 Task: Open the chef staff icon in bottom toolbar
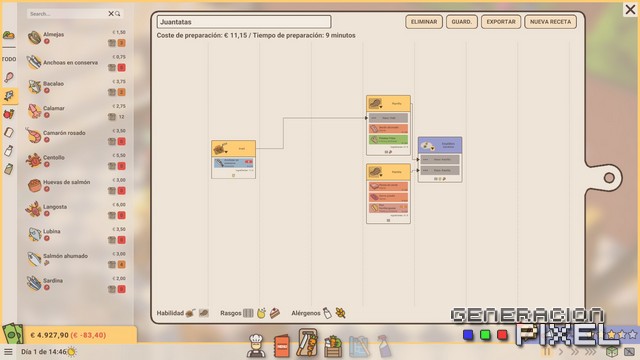click(256, 345)
